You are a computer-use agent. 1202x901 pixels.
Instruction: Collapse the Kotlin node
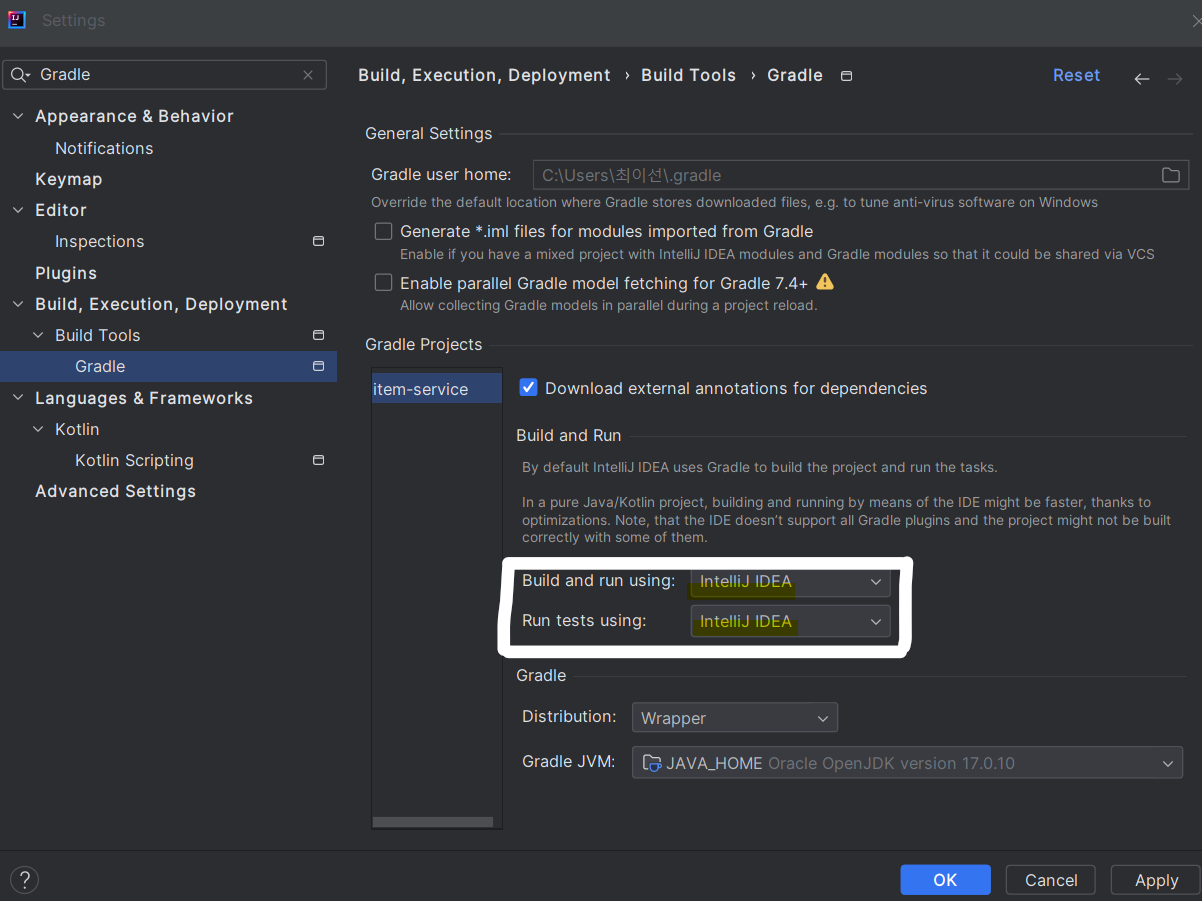(x=38, y=429)
